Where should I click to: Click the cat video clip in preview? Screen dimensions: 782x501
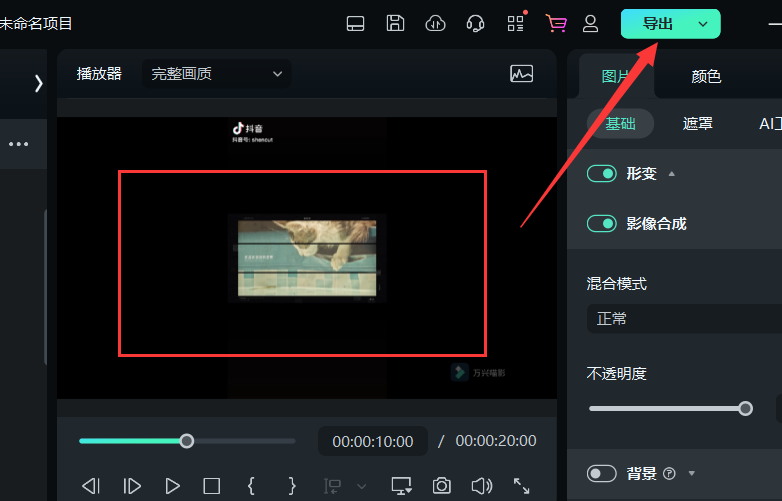point(307,258)
